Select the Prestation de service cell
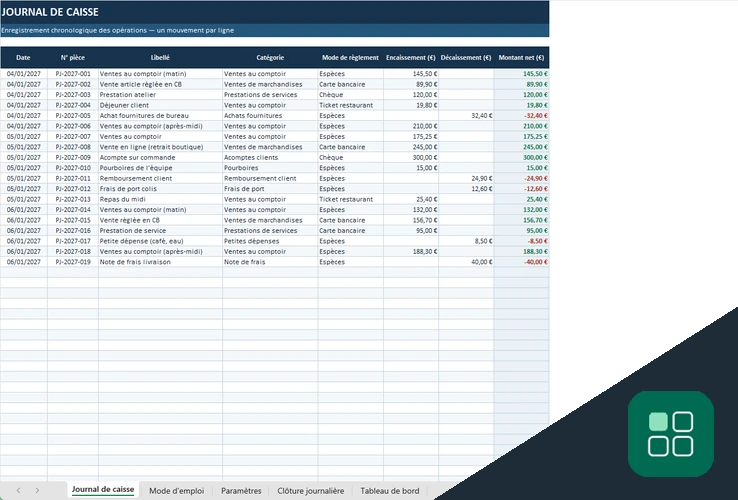738x500 pixels. click(x=160, y=231)
